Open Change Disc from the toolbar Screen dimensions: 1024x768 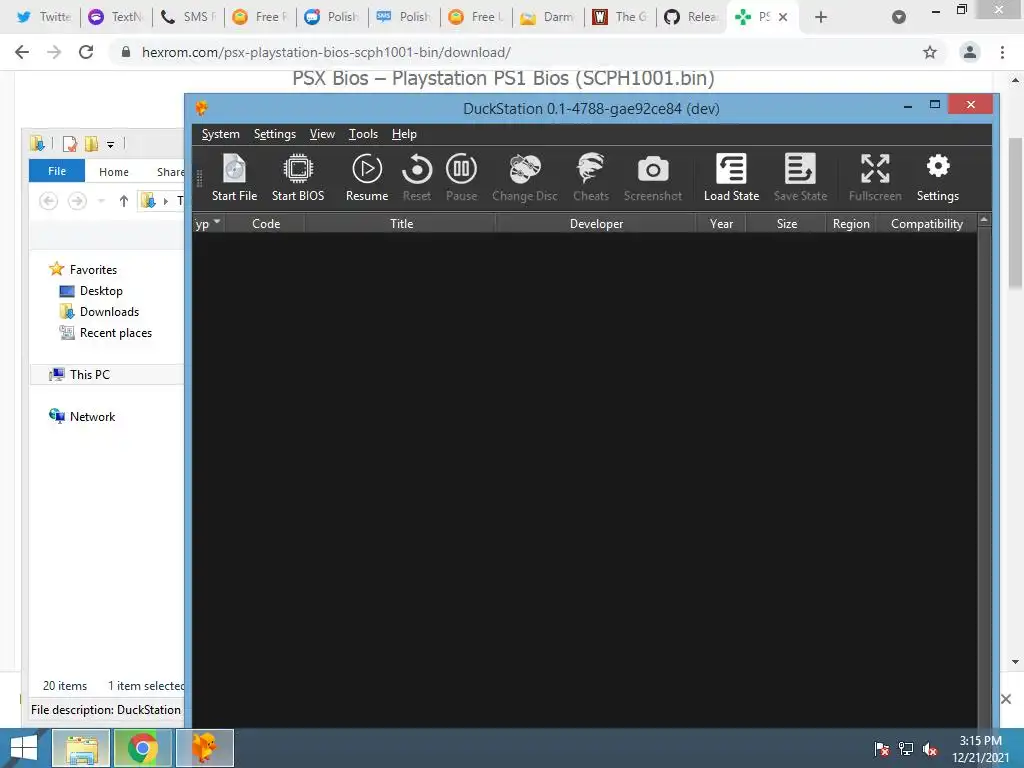(x=524, y=178)
